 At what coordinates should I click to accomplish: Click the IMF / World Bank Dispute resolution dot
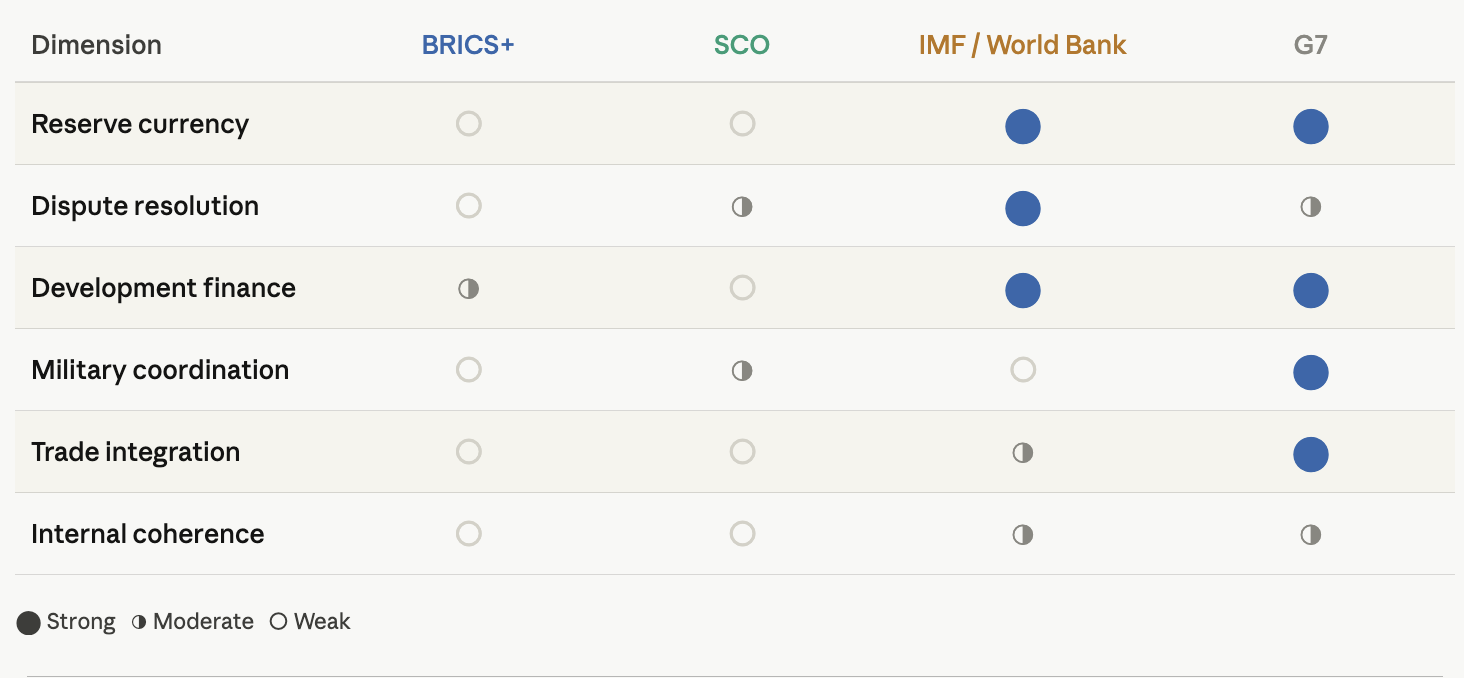coord(1022,209)
